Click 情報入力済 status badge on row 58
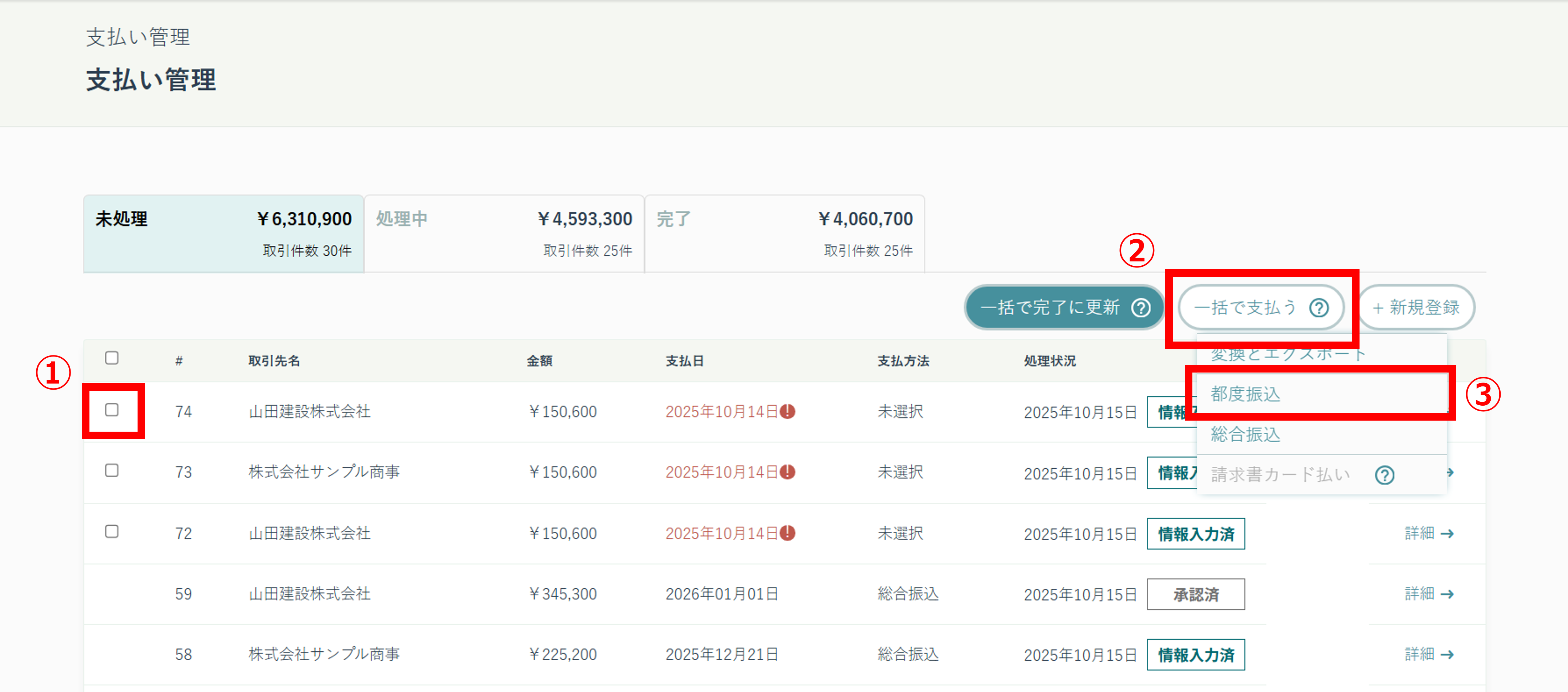Screen dimensions: 1568x692 [1196, 655]
